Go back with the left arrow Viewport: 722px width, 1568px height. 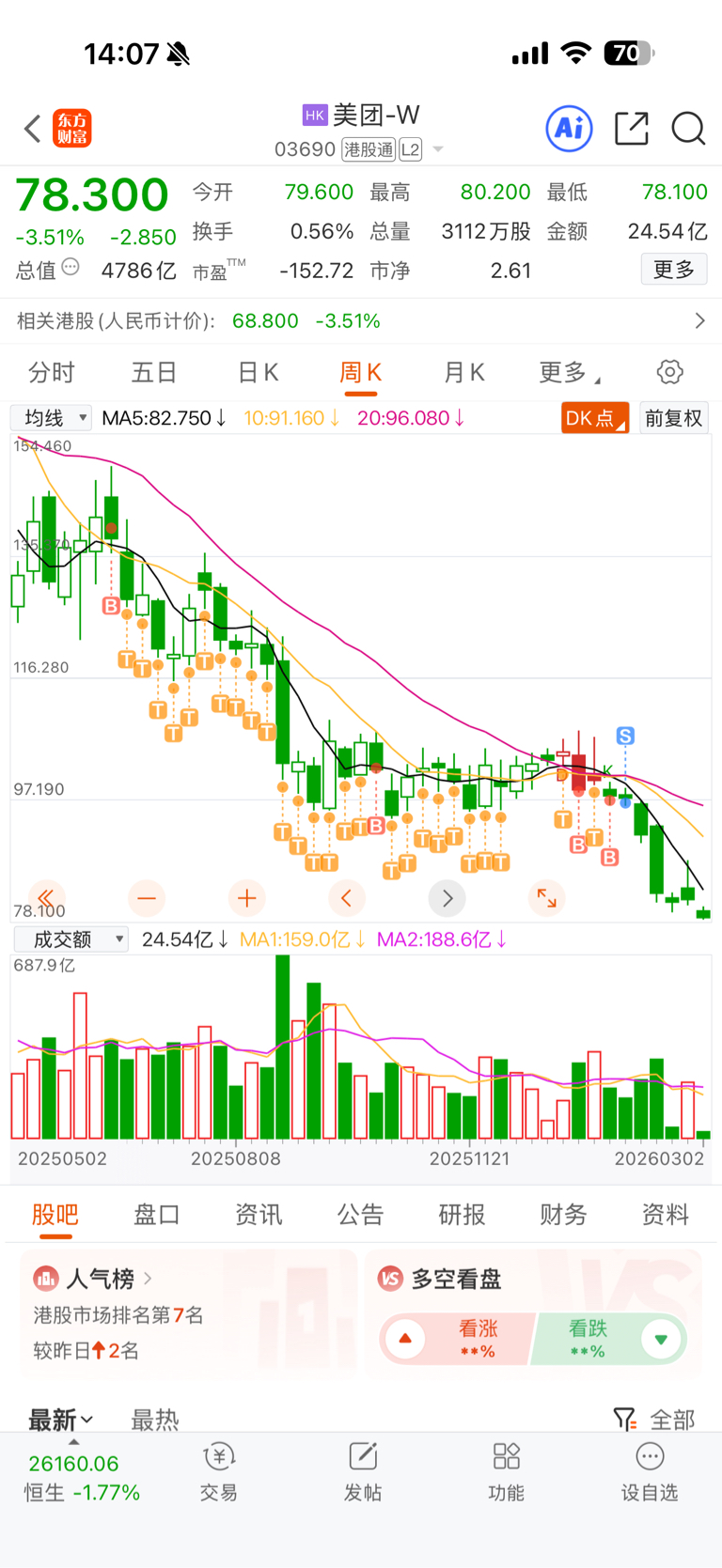tap(33, 129)
